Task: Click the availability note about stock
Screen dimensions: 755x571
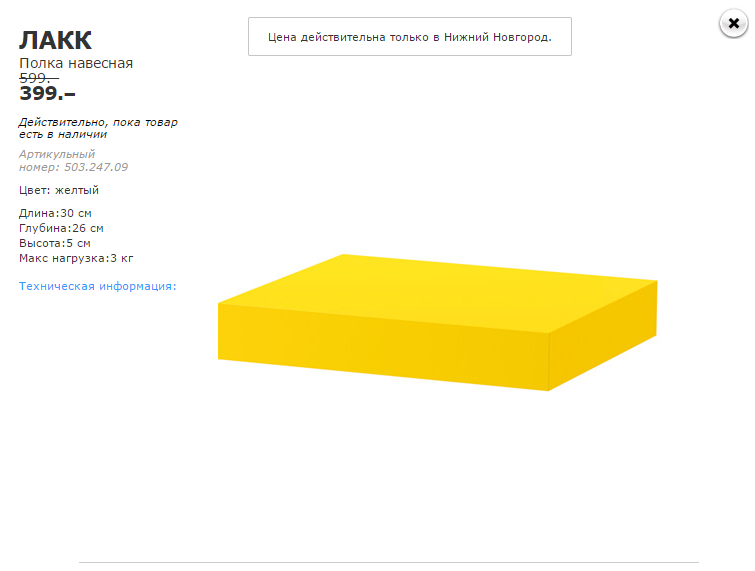Action: coord(98,128)
